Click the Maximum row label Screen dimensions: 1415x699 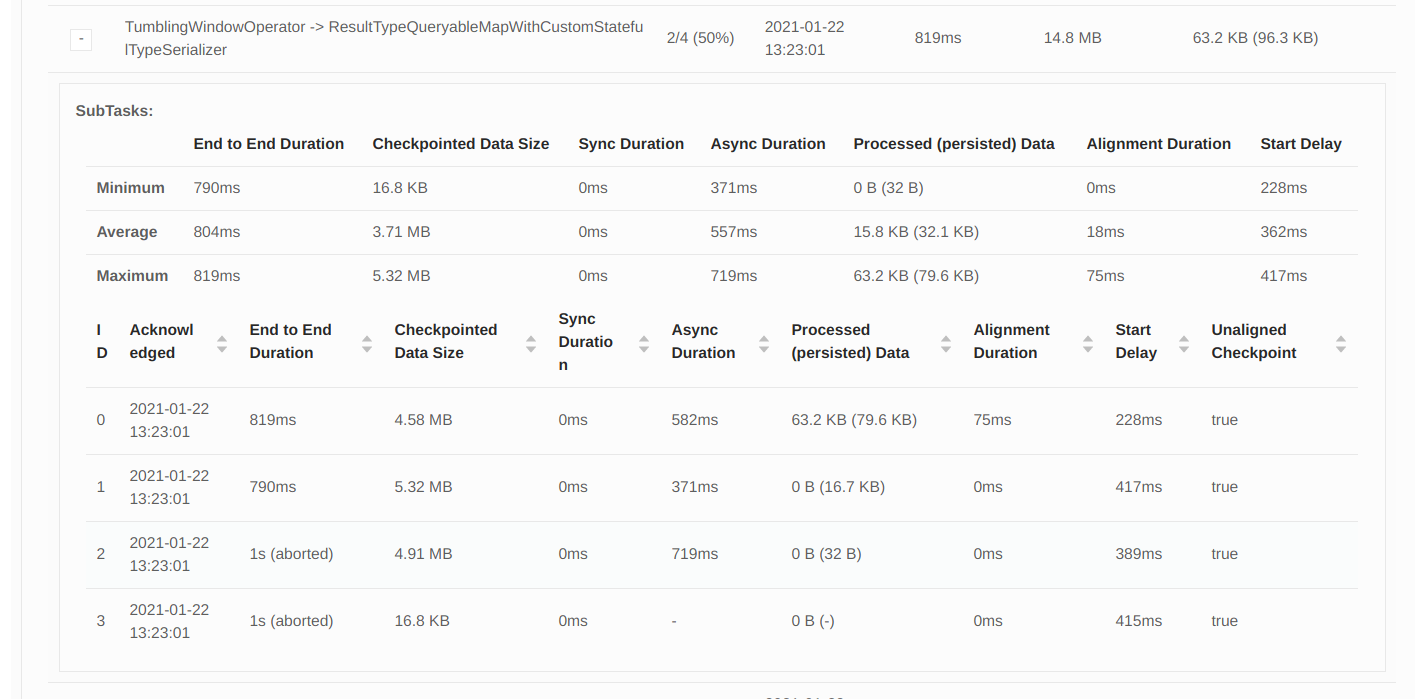coord(132,276)
